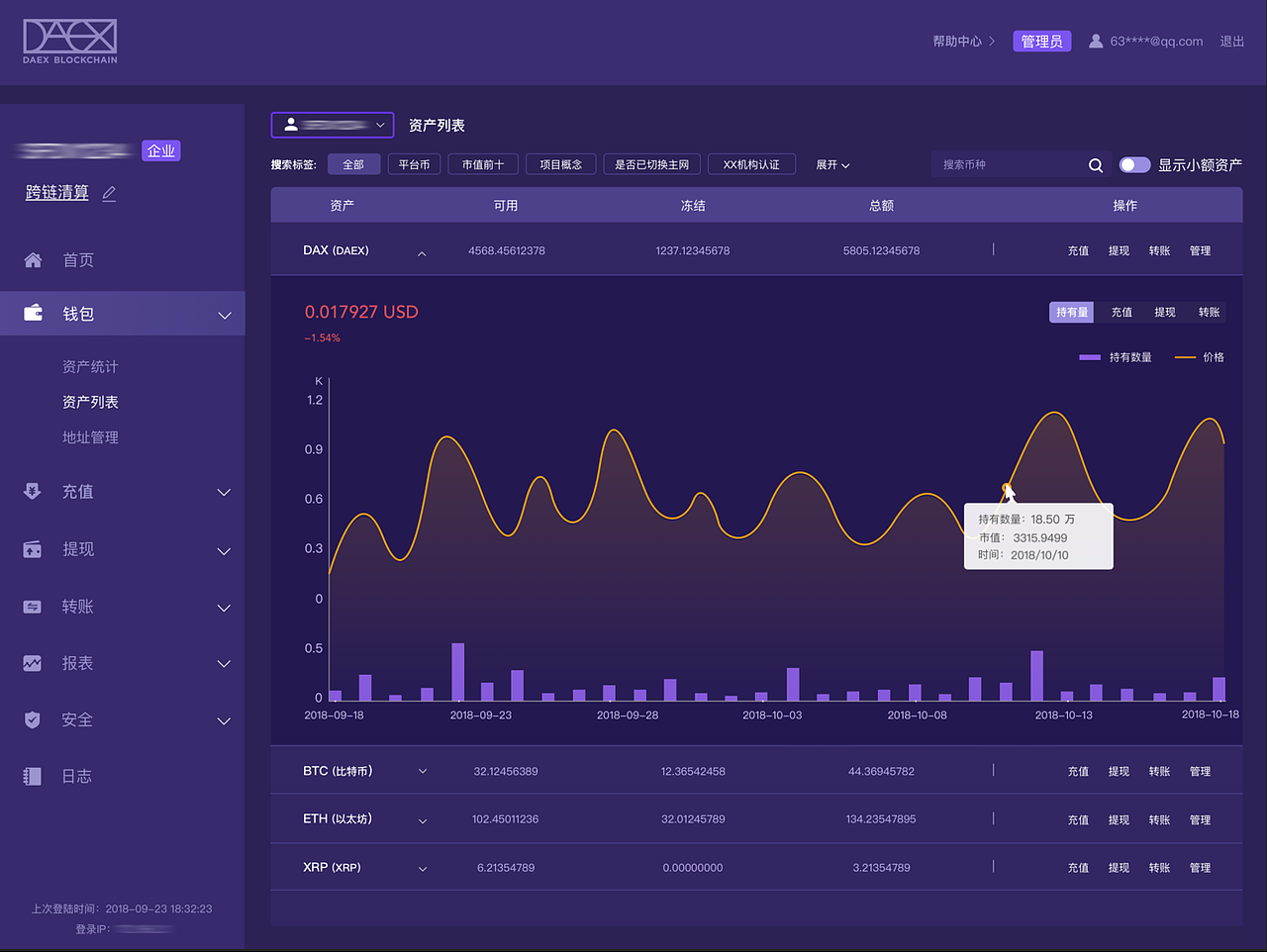The height and width of the screenshot is (952, 1267).
Task: Click the edit pencil icon next to 跨链清算
Action: point(109,194)
